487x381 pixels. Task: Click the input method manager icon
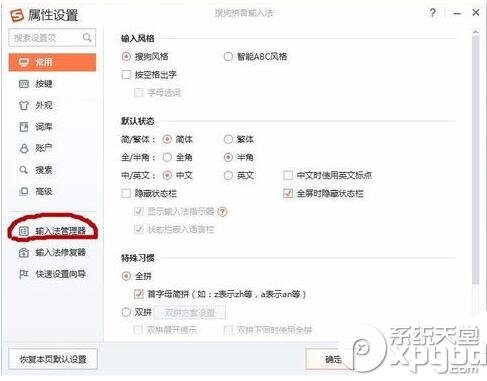pos(24,231)
